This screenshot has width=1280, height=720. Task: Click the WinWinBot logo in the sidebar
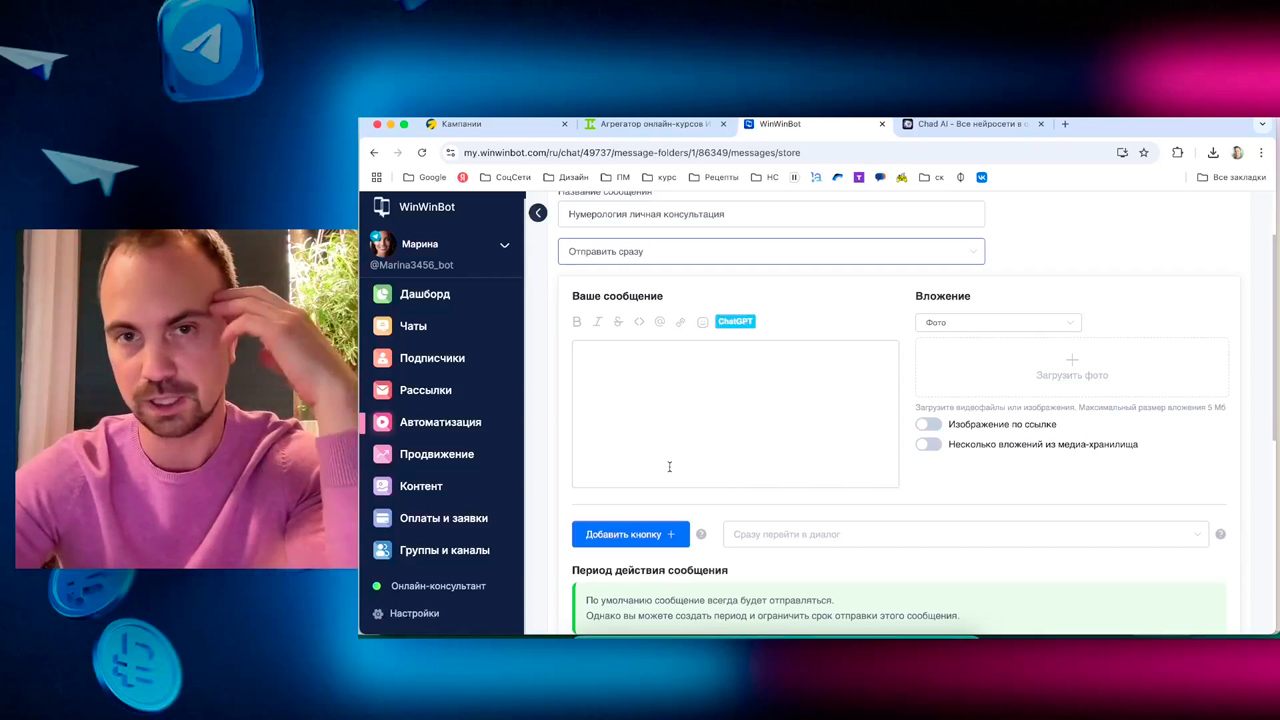[414, 207]
